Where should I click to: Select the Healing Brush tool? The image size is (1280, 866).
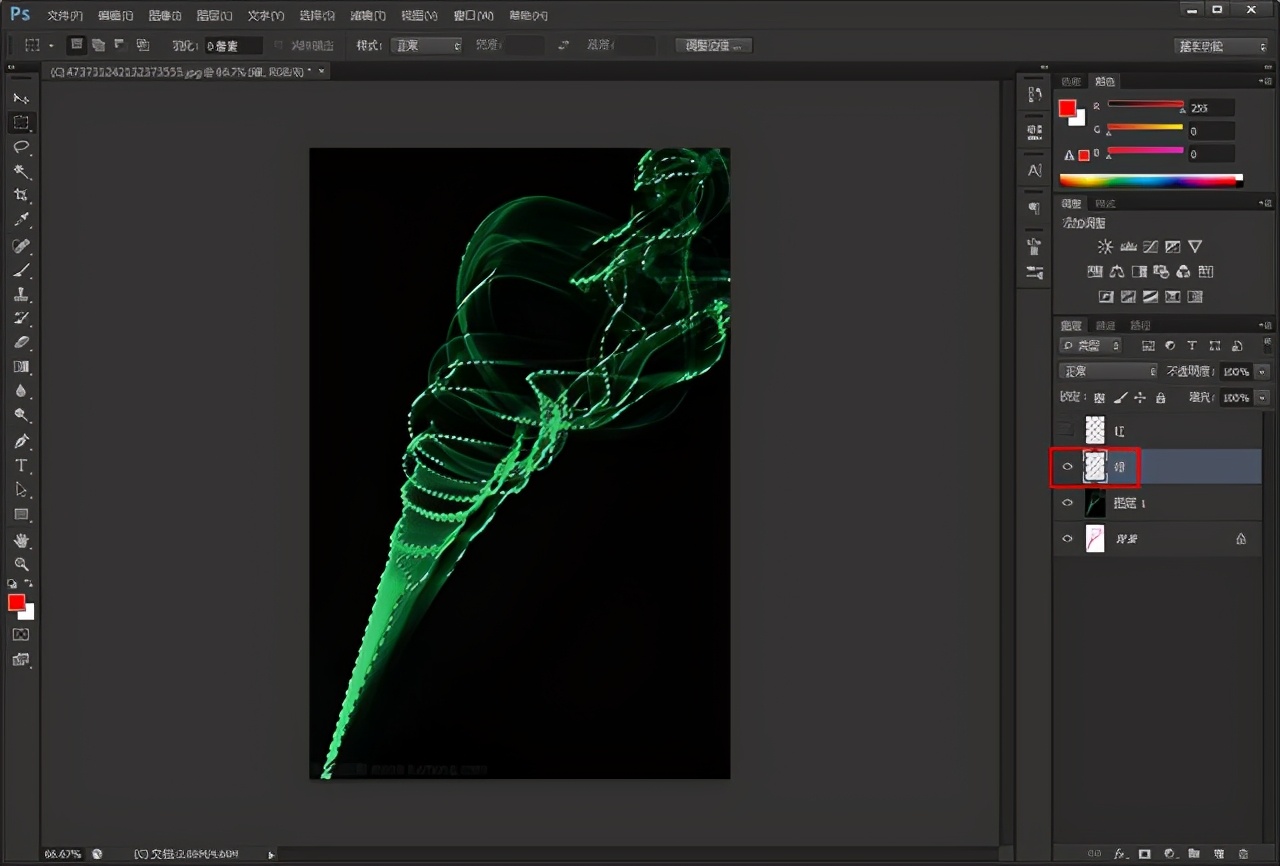(x=21, y=245)
